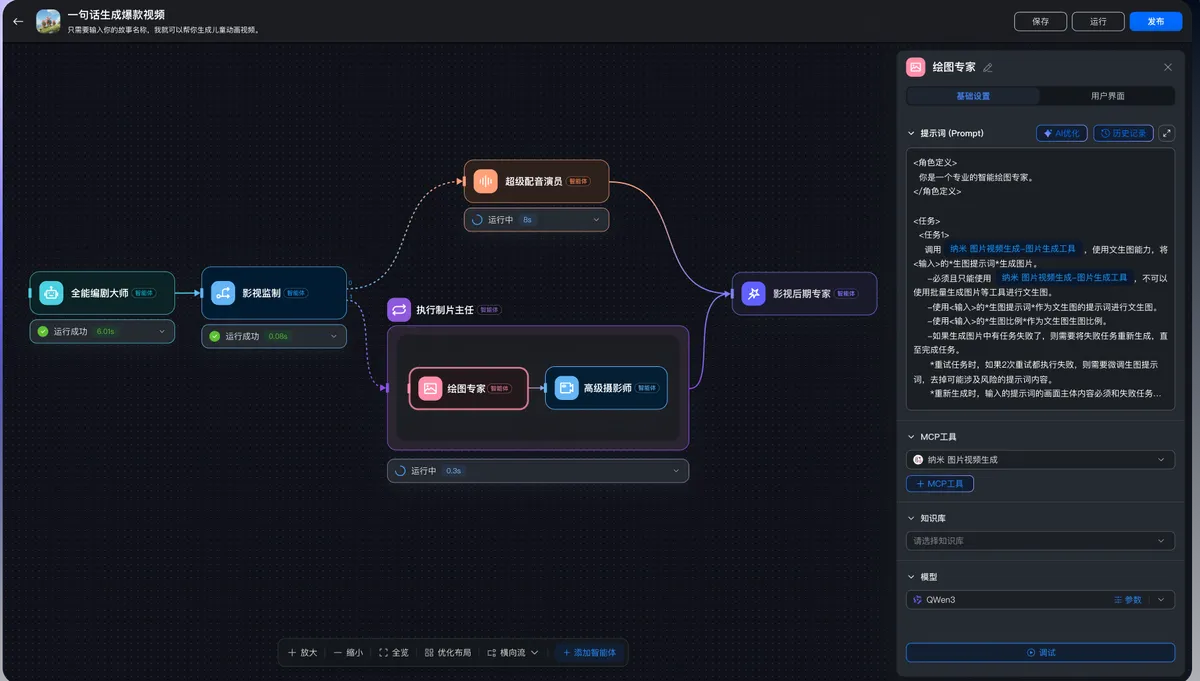
Task: Collapse the MCP工具 section
Action: coord(911,437)
